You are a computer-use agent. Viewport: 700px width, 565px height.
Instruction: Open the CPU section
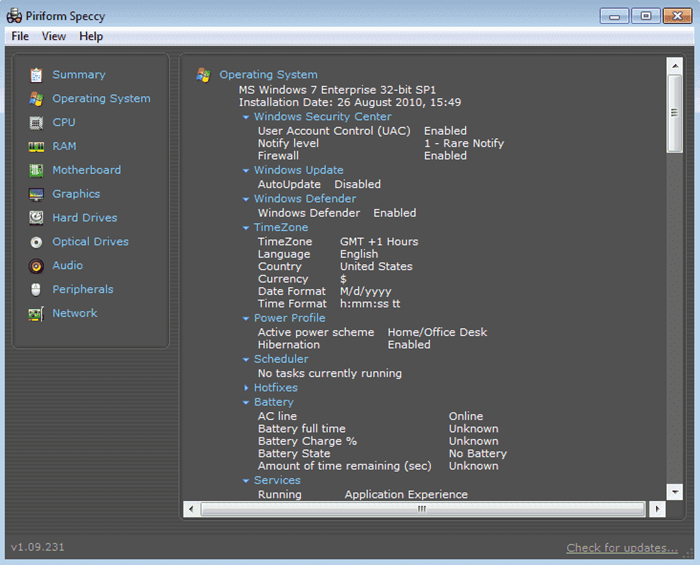pyautogui.click(x=64, y=122)
